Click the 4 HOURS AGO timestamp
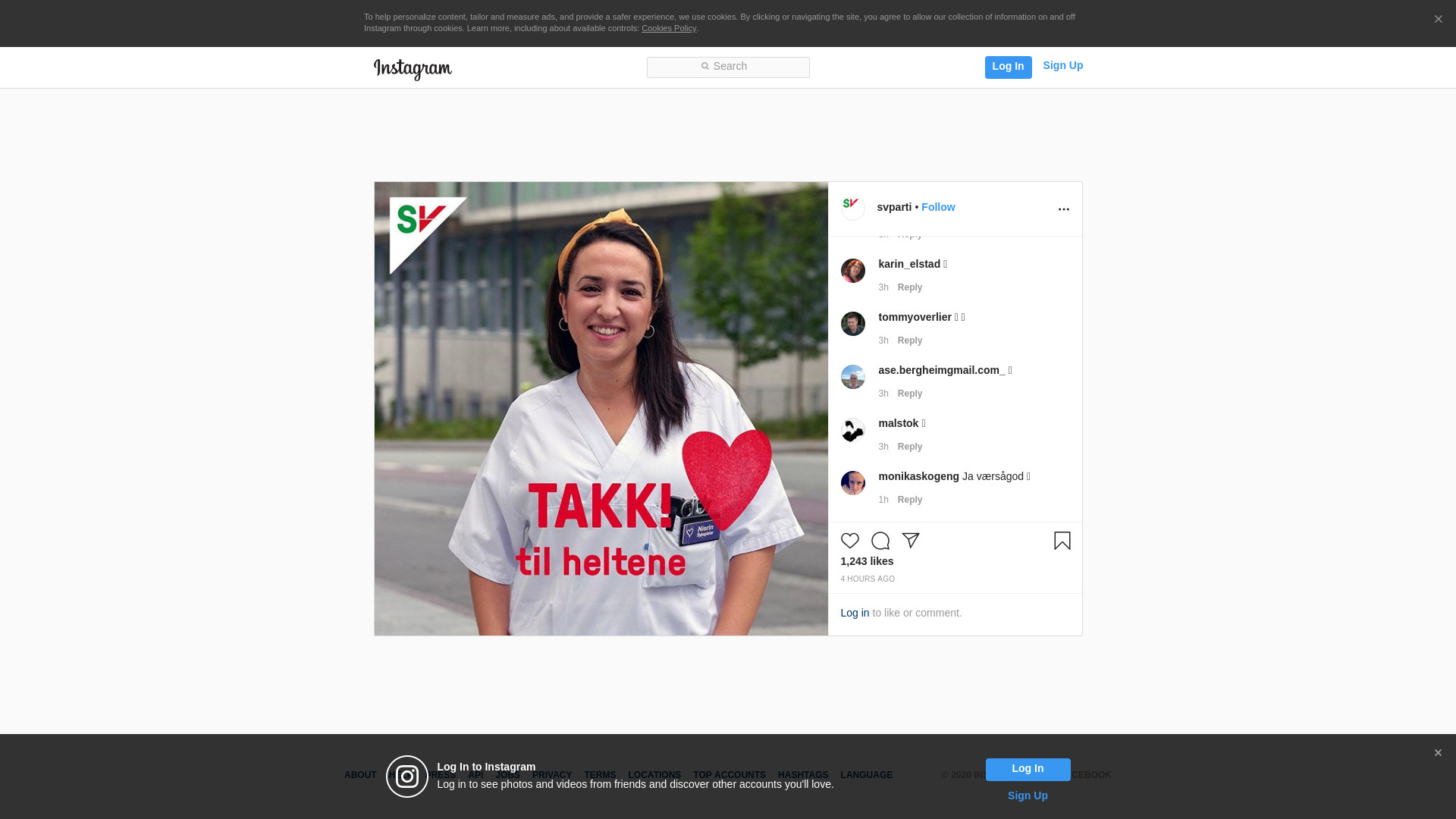The height and width of the screenshot is (819, 1456). click(x=868, y=579)
